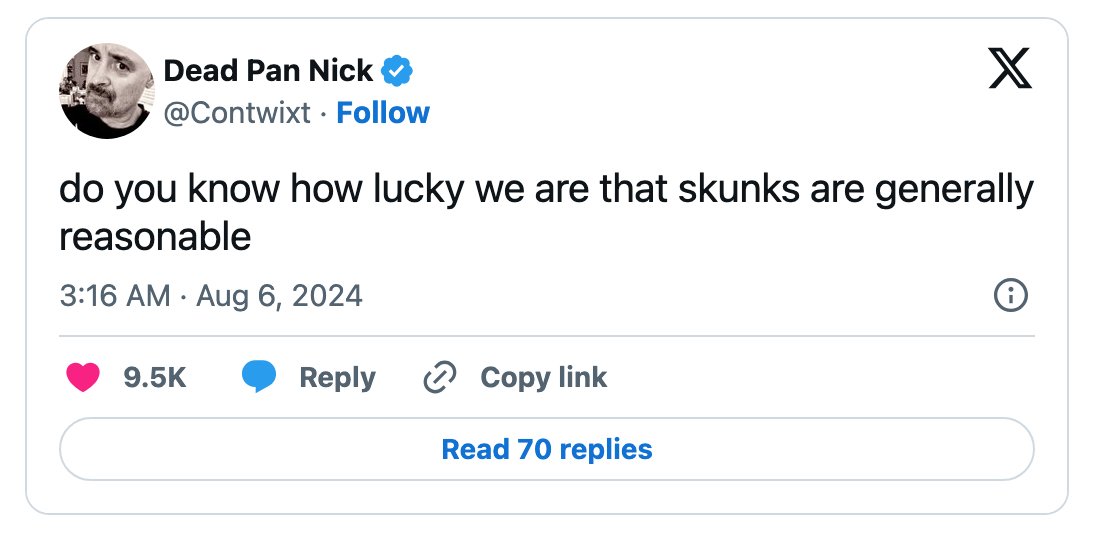Image resolution: width=1093 pixels, height=541 pixels.
Task: Click the Copy link label
Action: coord(544,377)
